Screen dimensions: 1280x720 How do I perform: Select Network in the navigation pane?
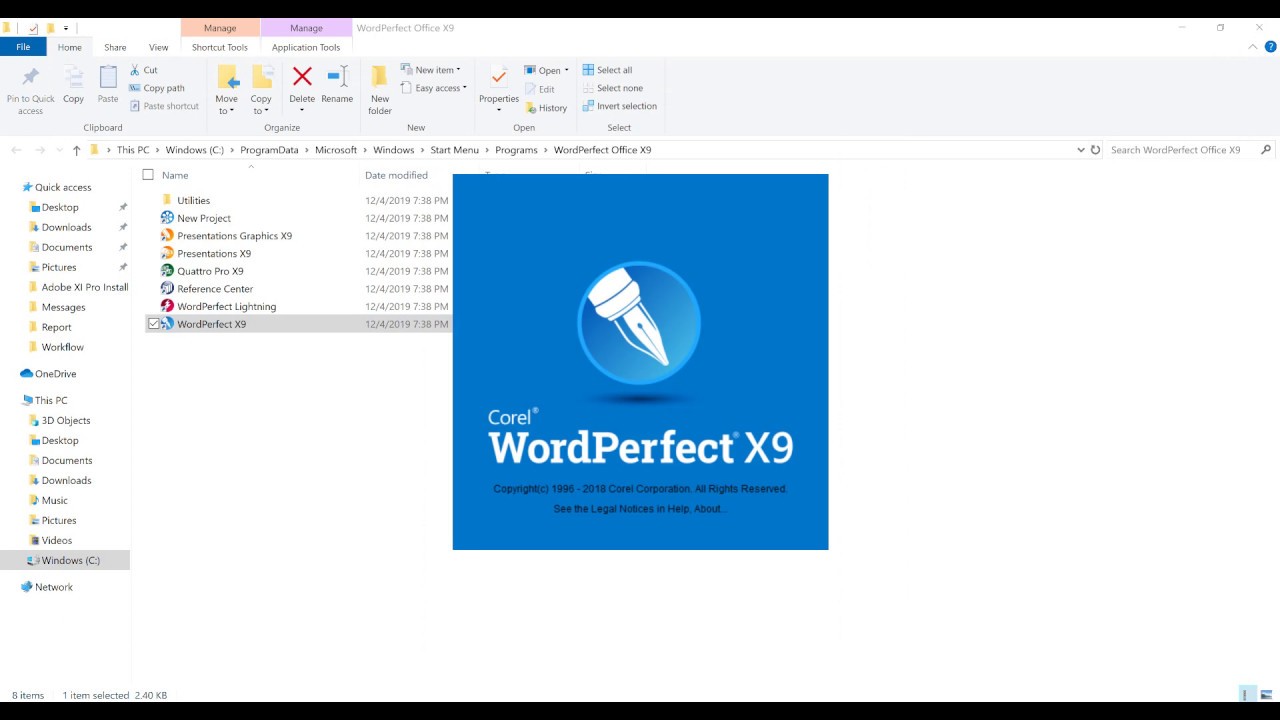tap(47, 587)
